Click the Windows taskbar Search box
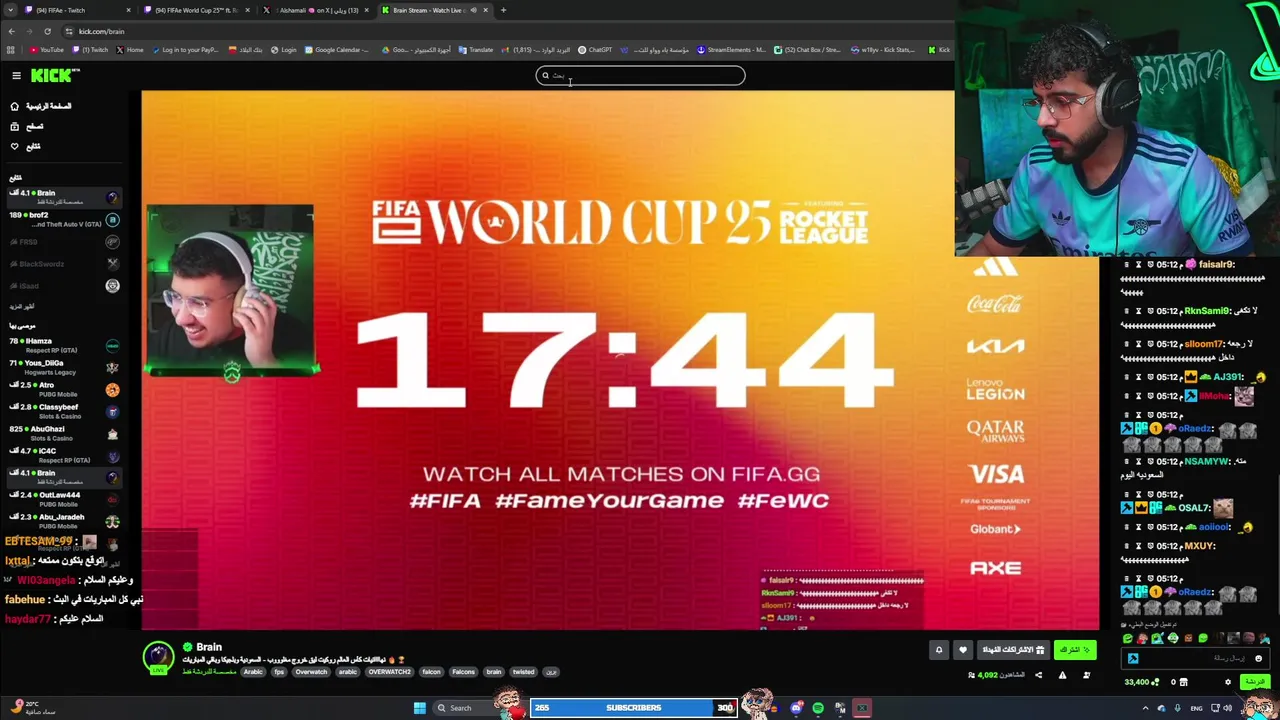This screenshot has width=1280, height=720. (470, 708)
